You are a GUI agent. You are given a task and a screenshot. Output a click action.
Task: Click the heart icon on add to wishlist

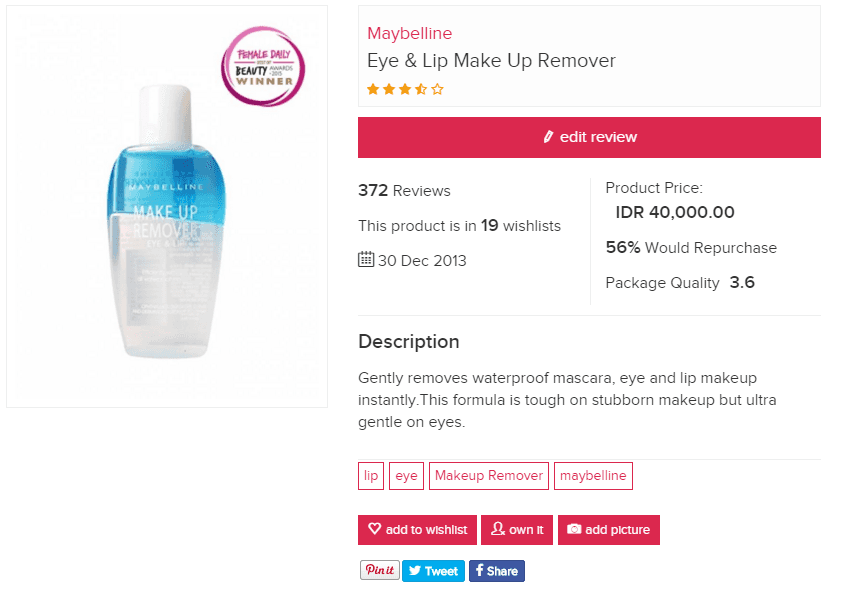pos(375,530)
